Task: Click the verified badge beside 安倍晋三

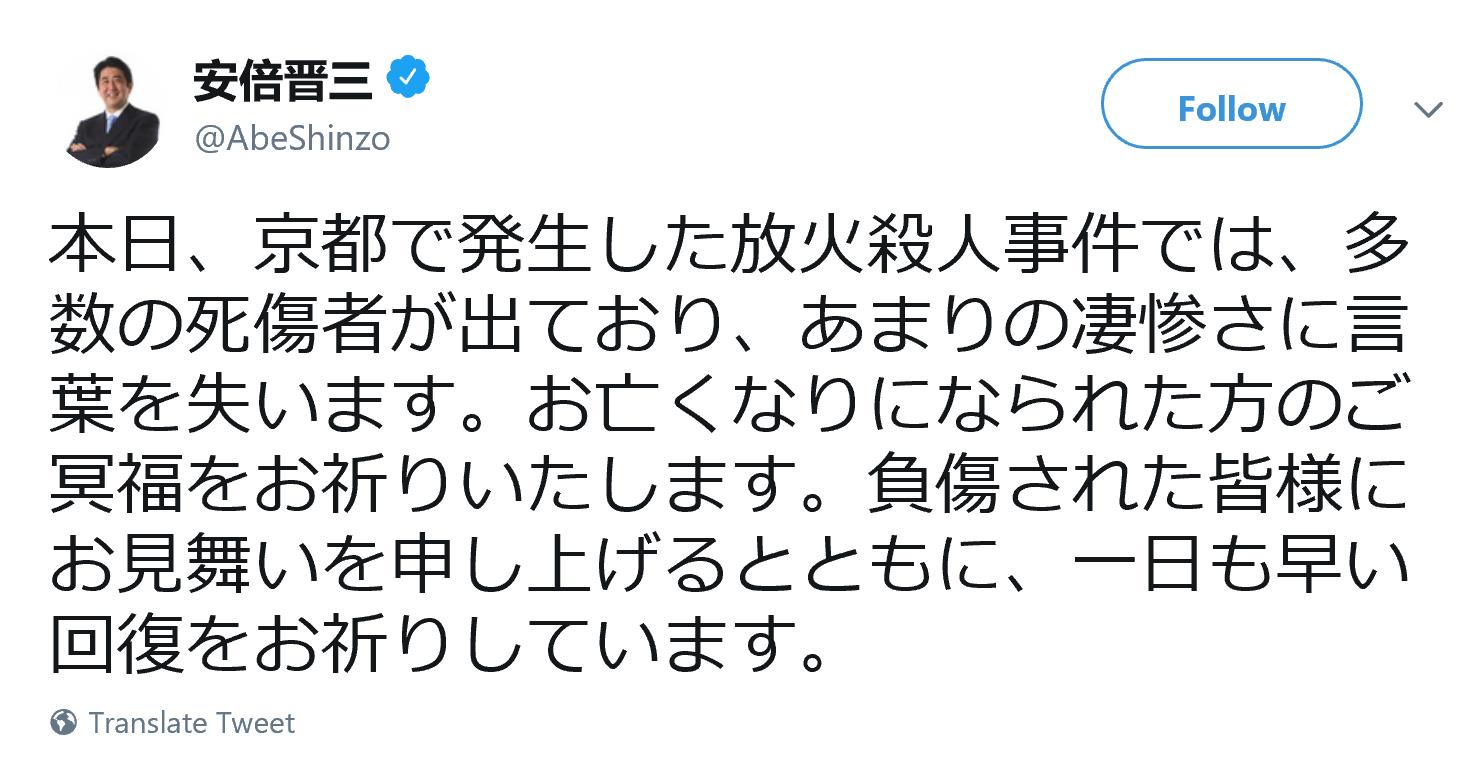Action: tap(409, 81)
